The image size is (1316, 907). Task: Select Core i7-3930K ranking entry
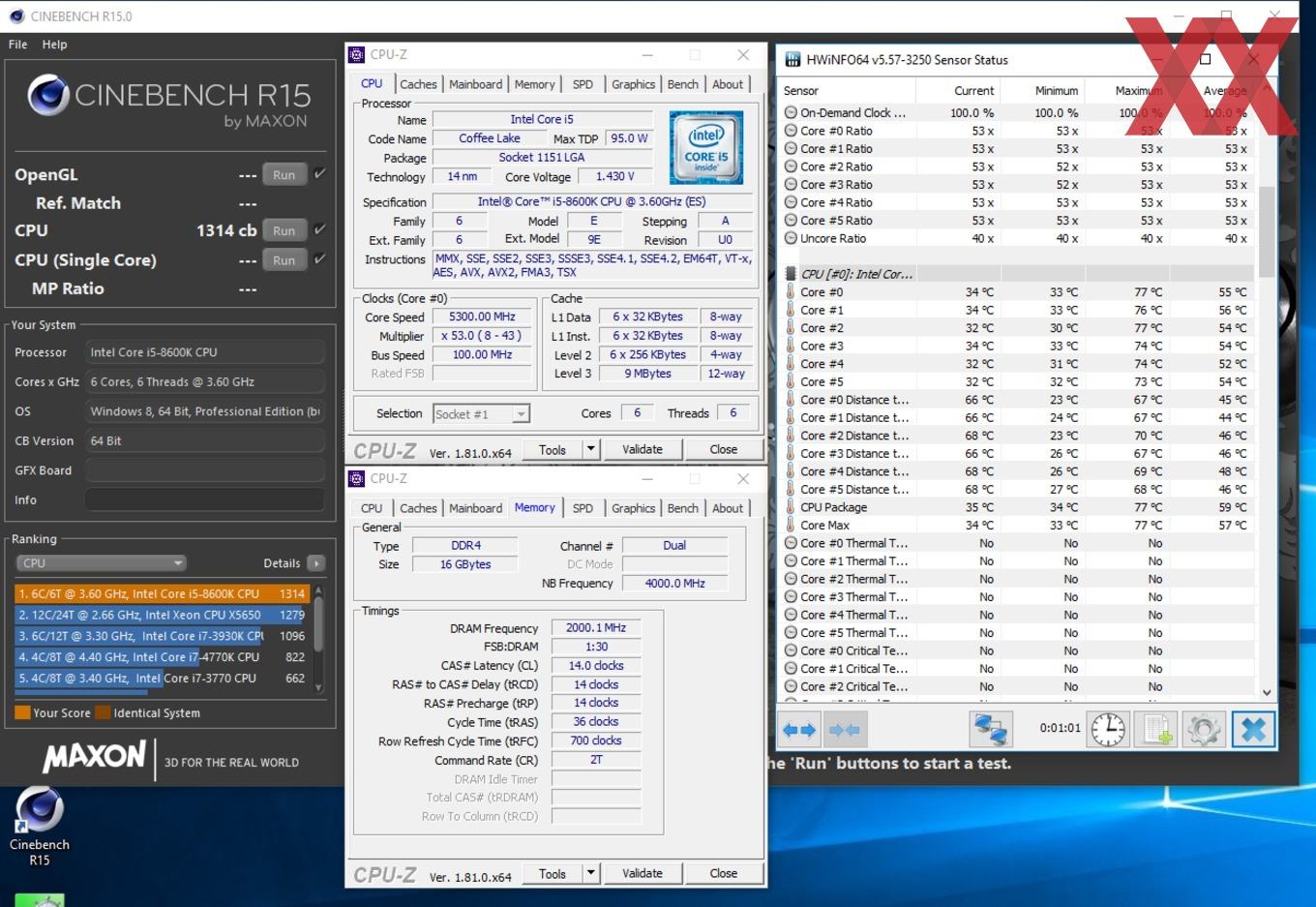[x=162, y=636]
